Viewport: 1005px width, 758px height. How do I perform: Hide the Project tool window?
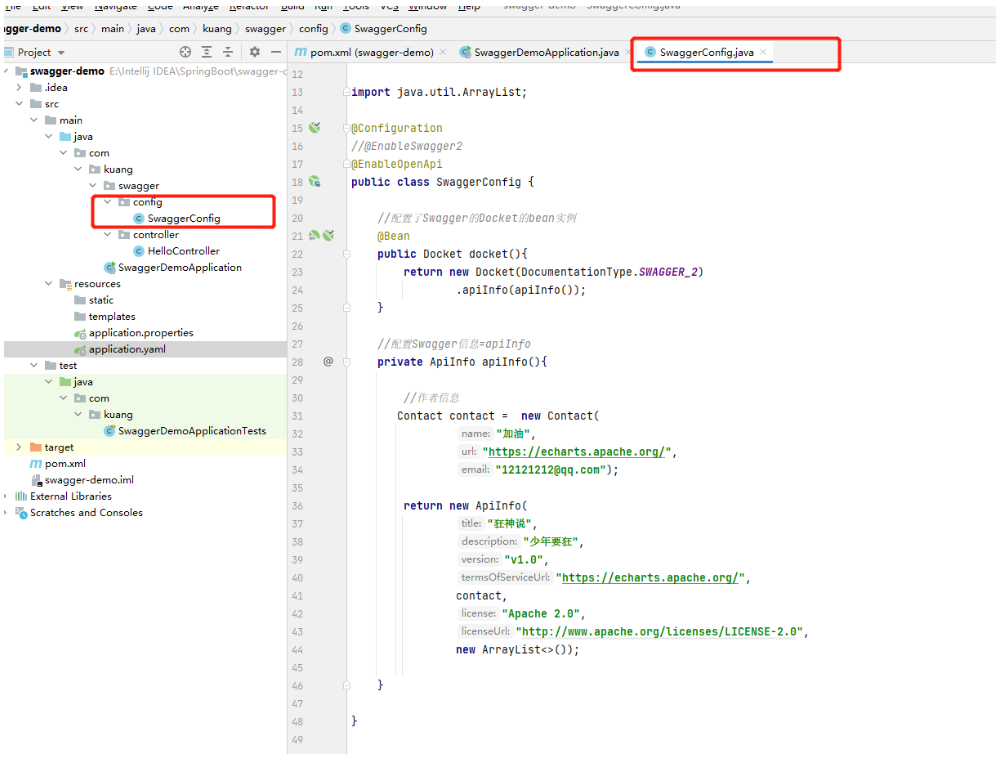point(276,52)
